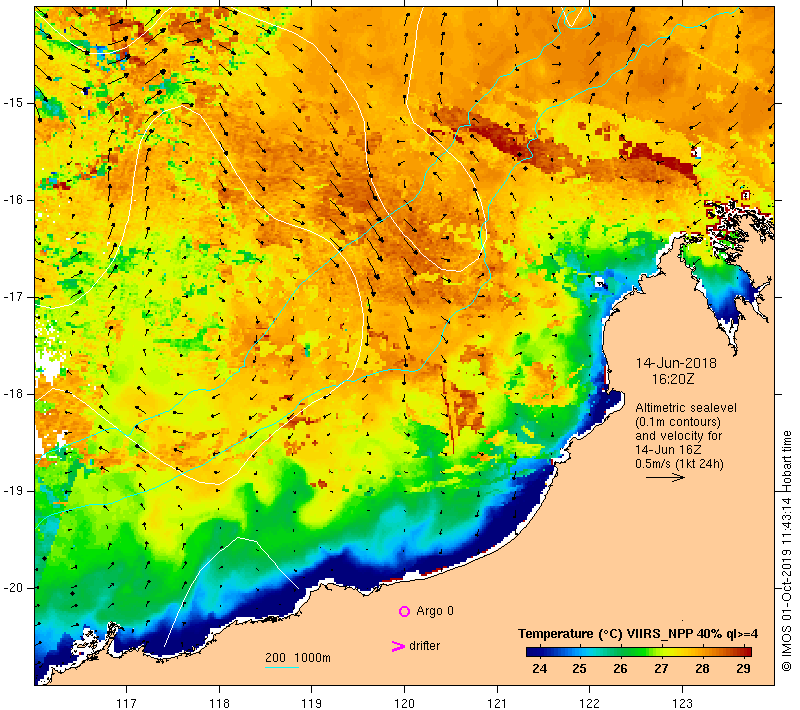
Task: Click the latitude label -16
Action: coord(13,200)
